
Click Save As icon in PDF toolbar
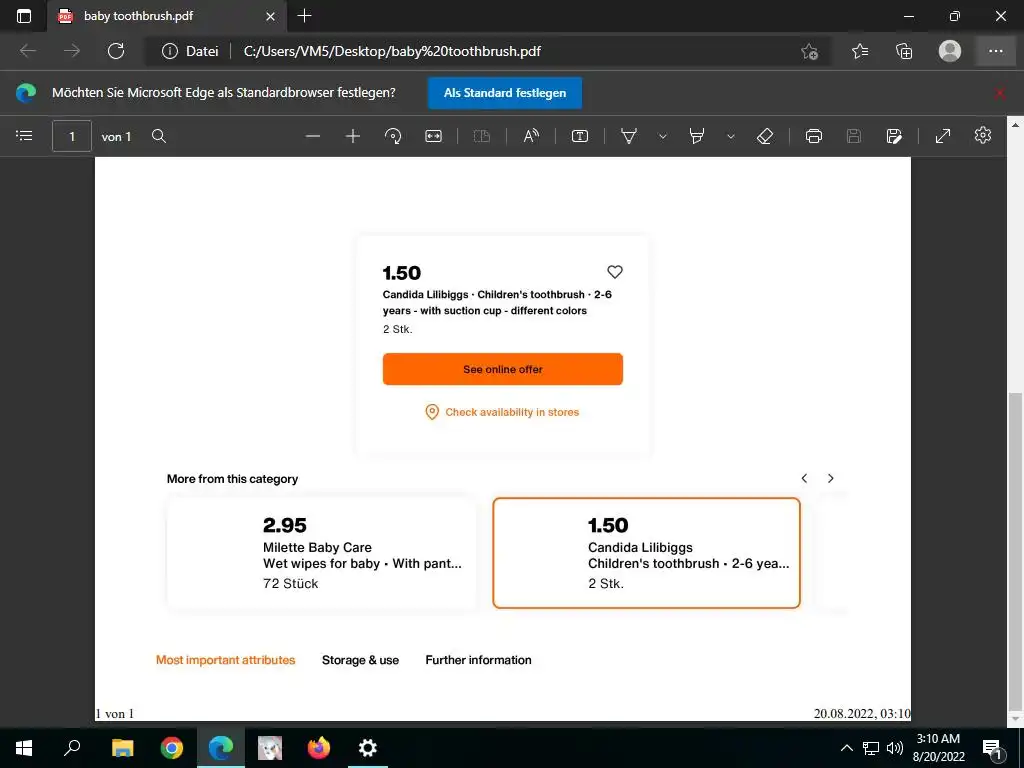point(894,136)
